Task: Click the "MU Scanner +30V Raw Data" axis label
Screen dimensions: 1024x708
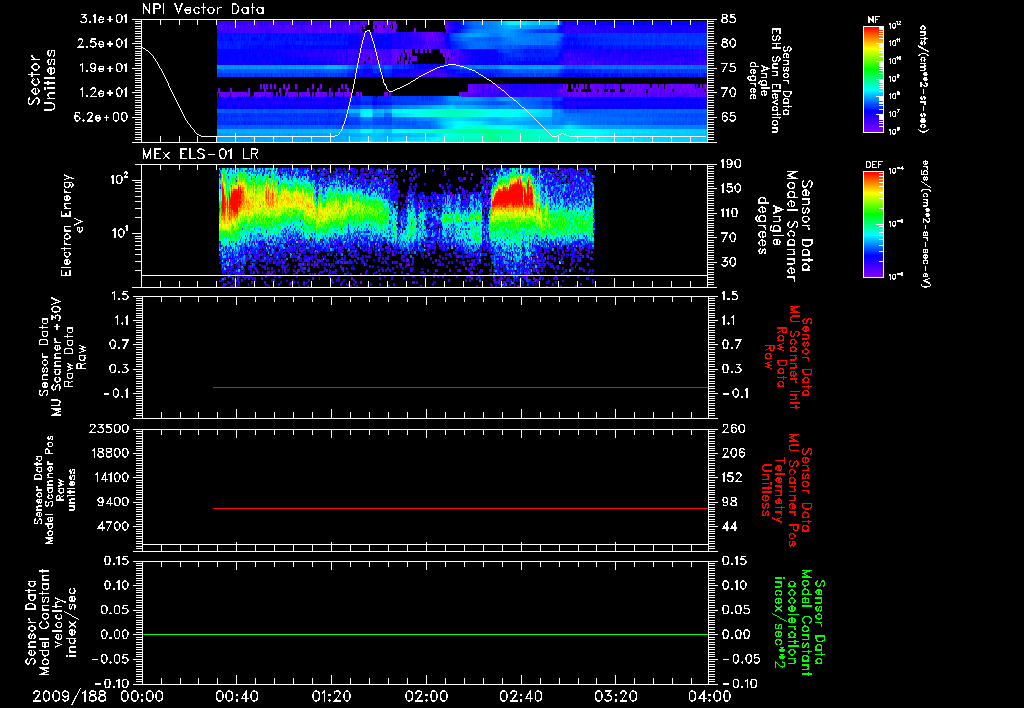Action: click(62, 357)
